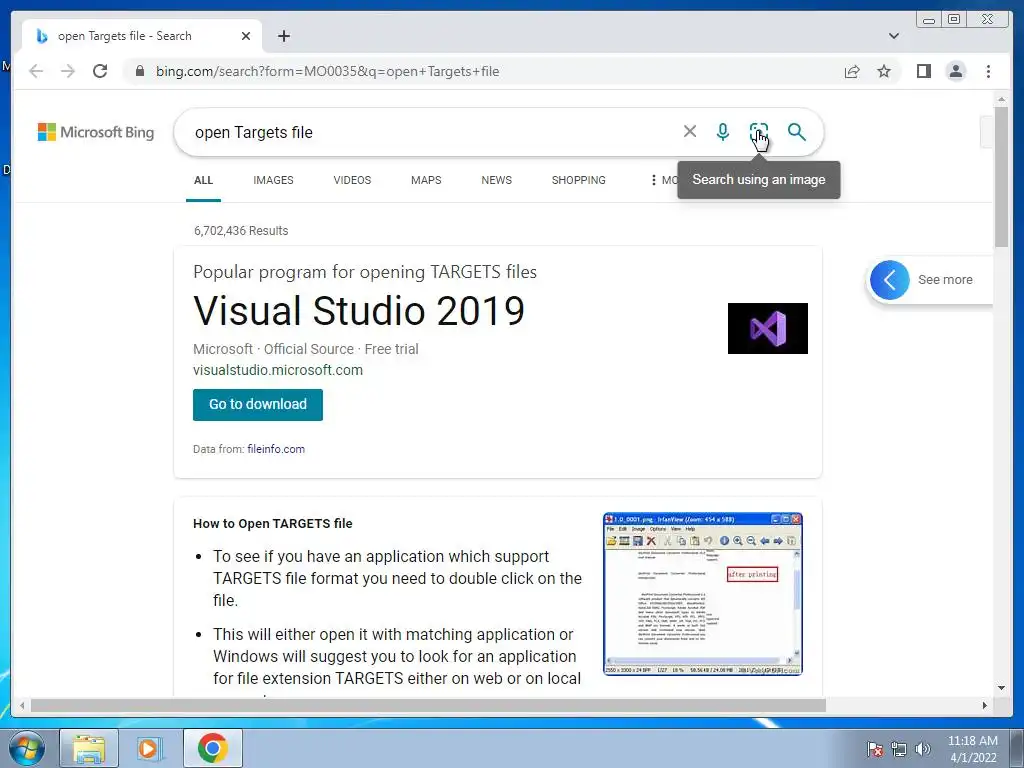The image size is (1024, 768).
Task: Open the volume speaker tray icon
Action: 922,749
